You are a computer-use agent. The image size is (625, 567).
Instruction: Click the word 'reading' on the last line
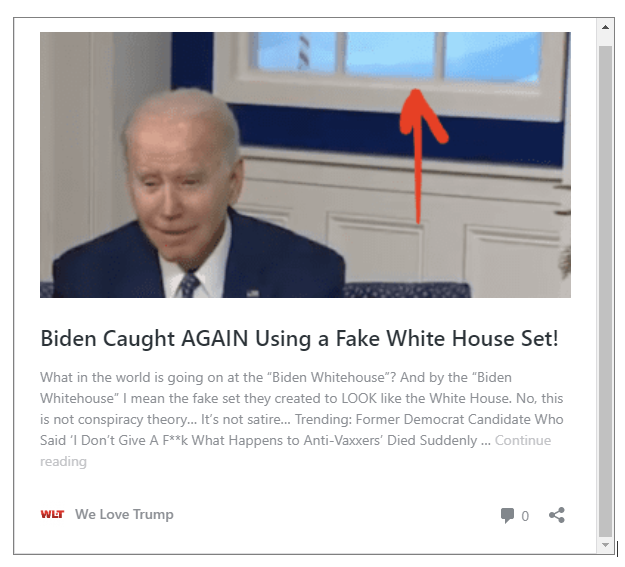(63, 461)
